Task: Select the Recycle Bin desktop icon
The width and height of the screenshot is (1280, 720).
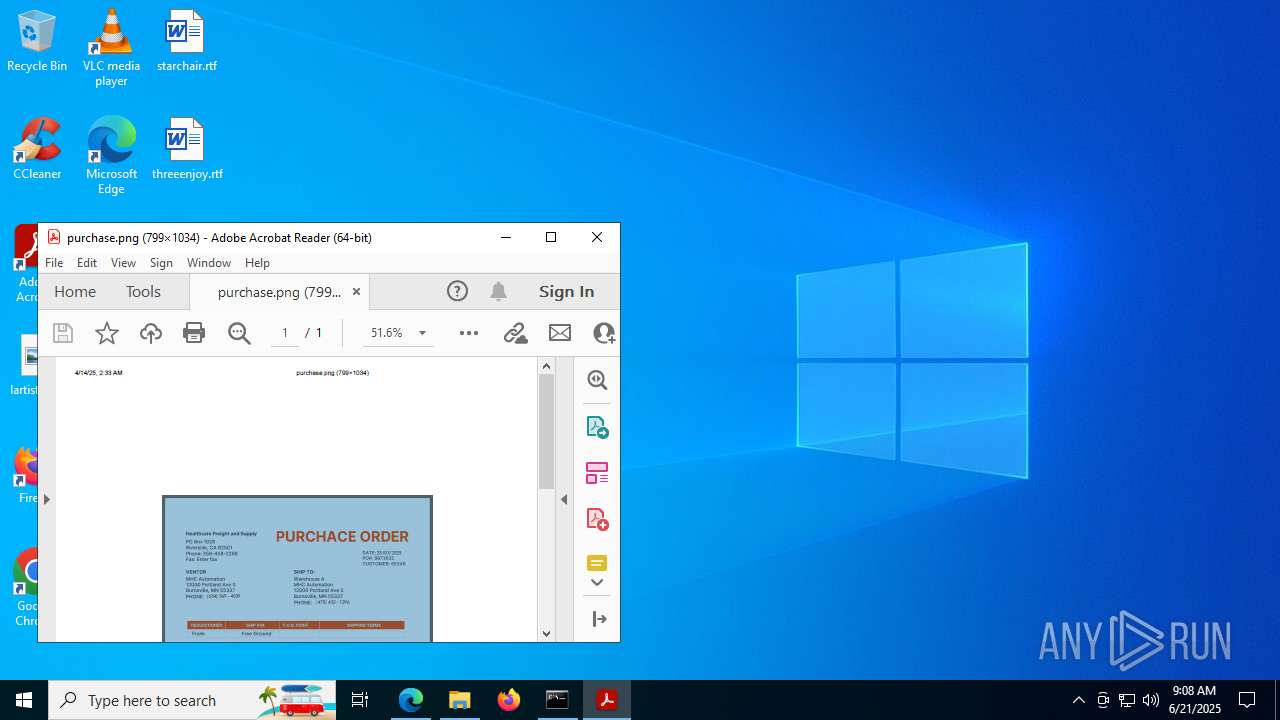Action: point(37,41)
